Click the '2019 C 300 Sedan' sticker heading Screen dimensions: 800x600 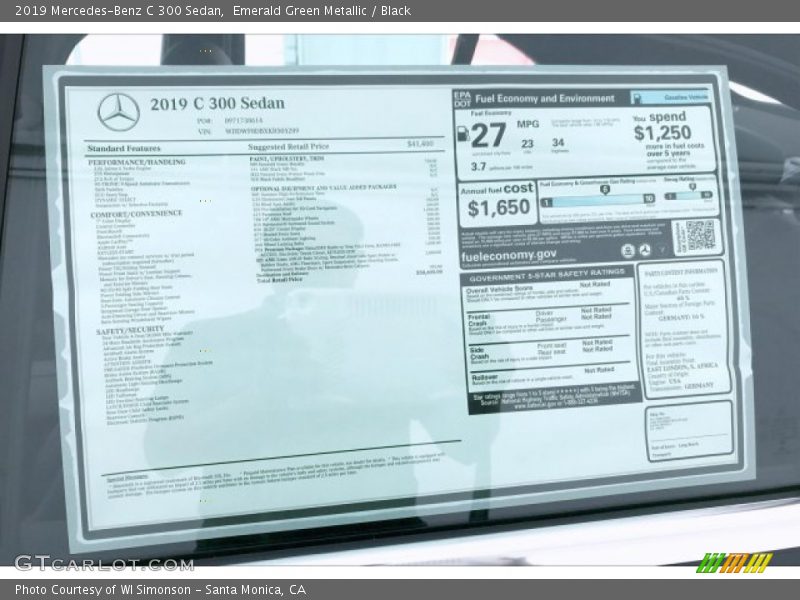pyautogui.click(x=217, y=104)
